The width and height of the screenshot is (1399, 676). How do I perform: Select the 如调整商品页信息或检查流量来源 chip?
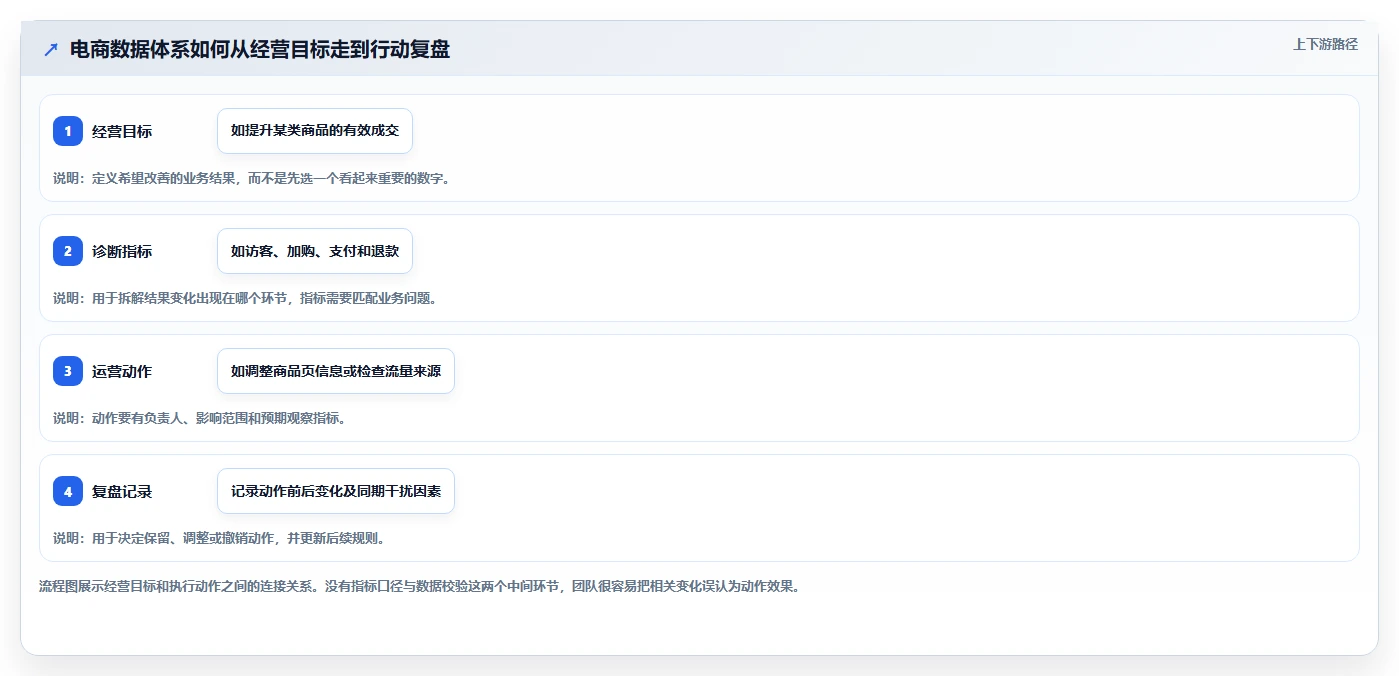coord(336,371)
